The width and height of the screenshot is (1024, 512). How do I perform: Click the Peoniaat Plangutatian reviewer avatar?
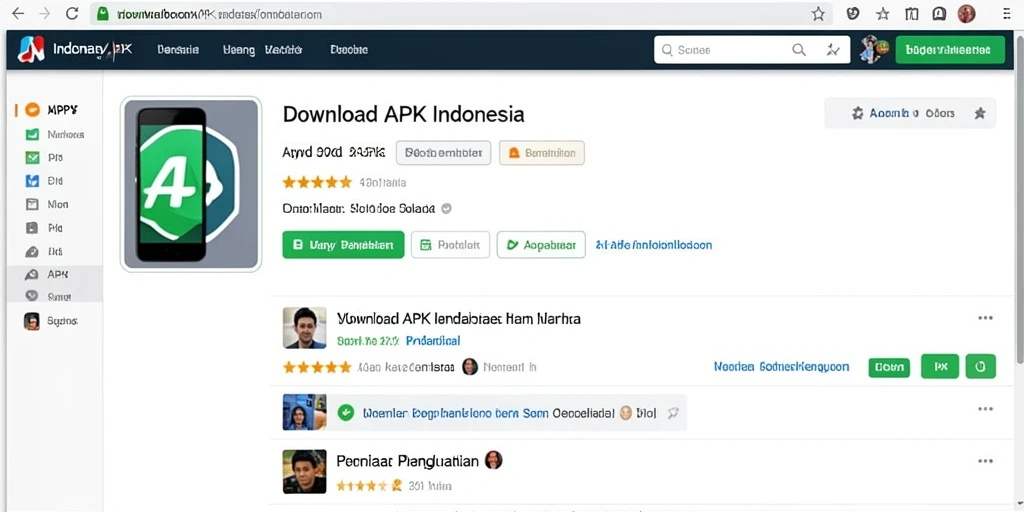point(304,471)
